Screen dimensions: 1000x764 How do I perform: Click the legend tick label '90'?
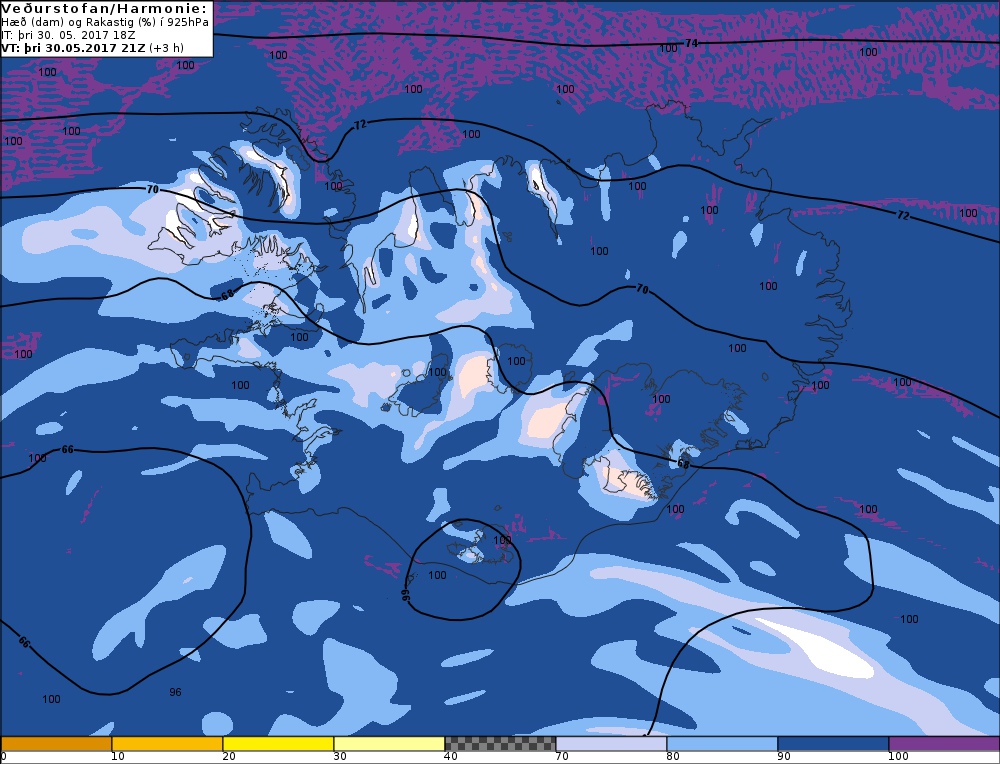click(x=784, y=757)
